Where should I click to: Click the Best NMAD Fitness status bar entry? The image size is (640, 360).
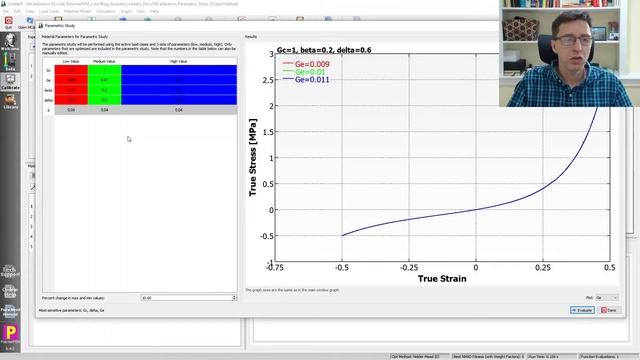point(488,356)
